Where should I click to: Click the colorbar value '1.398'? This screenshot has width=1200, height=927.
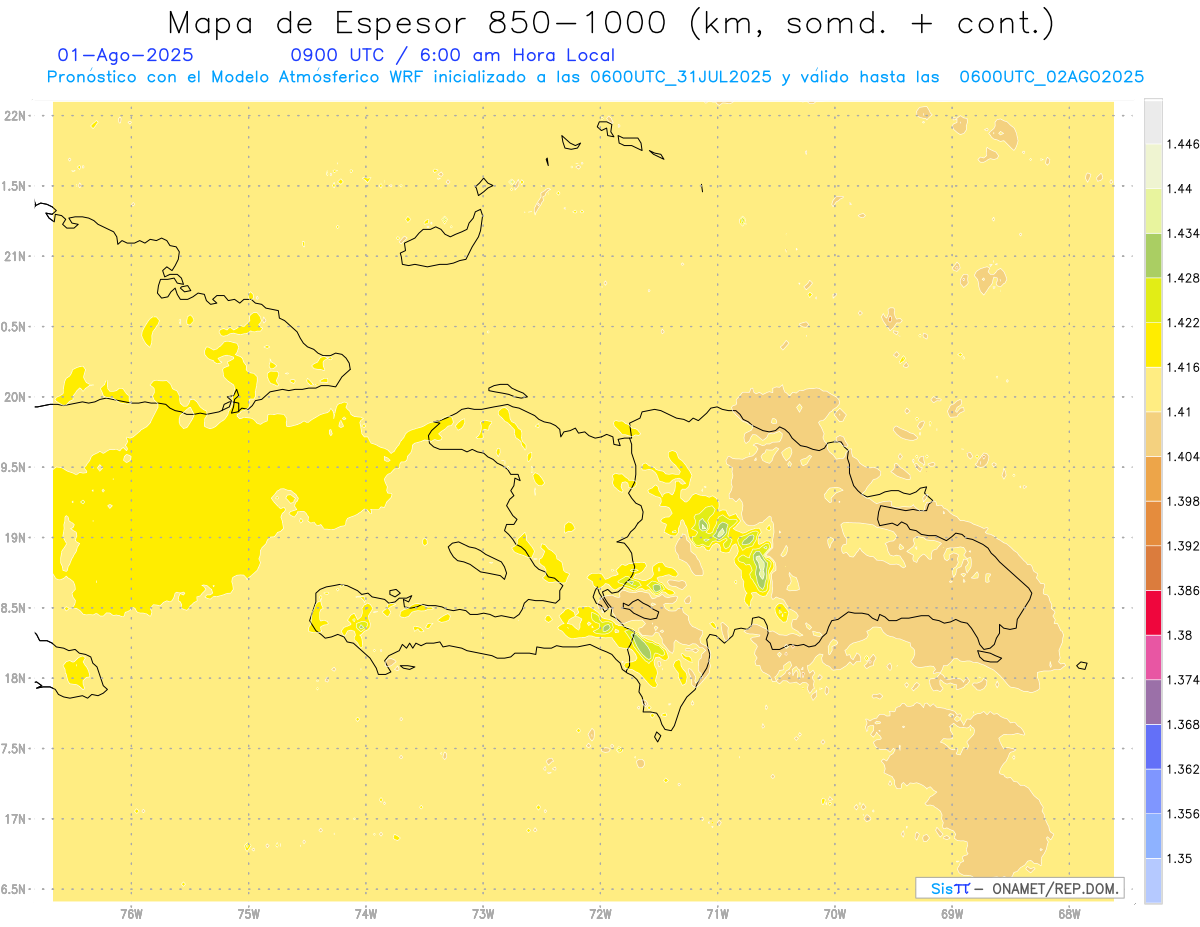pyautogui.click(x=1182, y=501)
